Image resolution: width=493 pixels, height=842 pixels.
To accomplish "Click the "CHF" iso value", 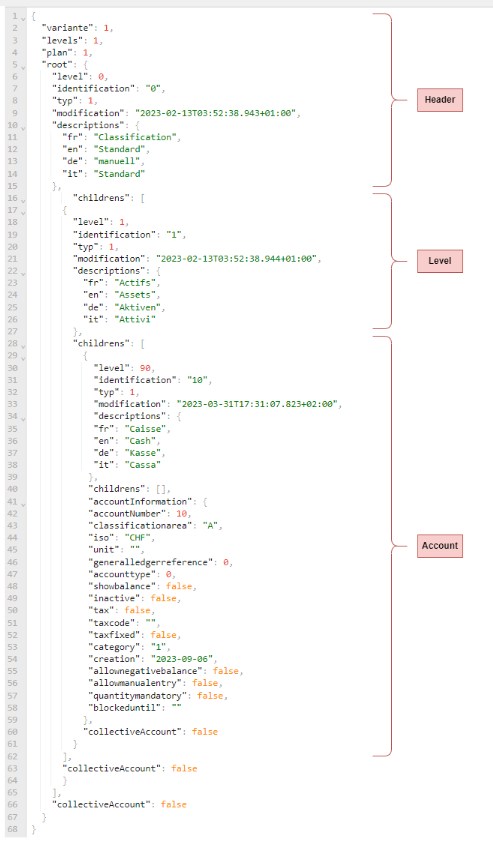I will click(x=137, y=537).
